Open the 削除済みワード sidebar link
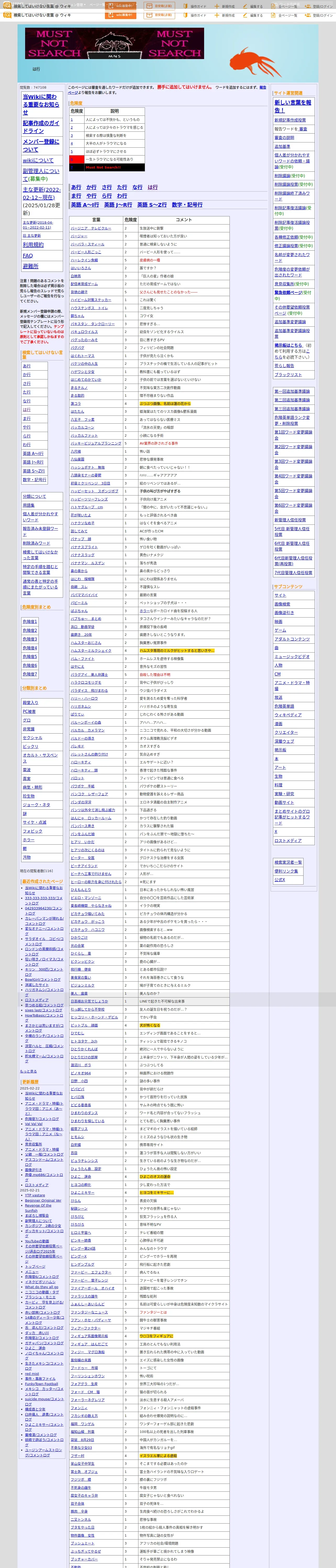 click(x=37, y=543)
